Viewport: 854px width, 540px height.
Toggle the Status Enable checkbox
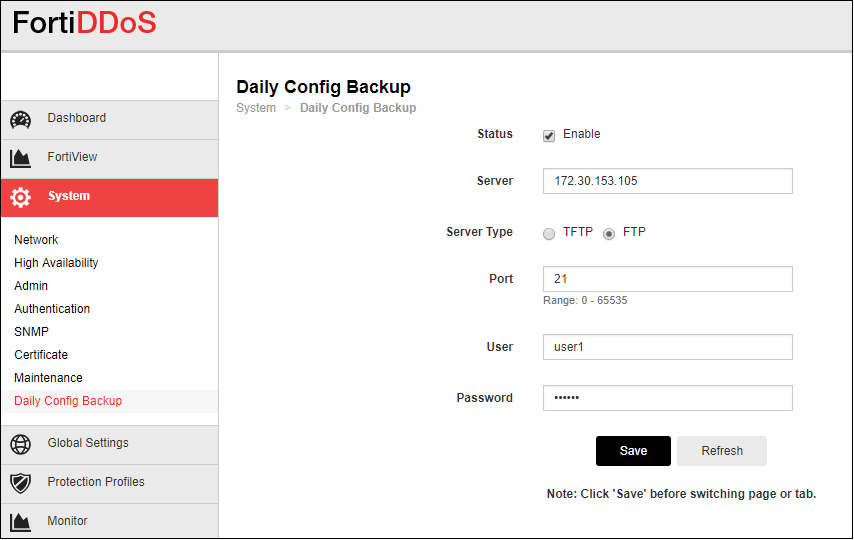549,136
